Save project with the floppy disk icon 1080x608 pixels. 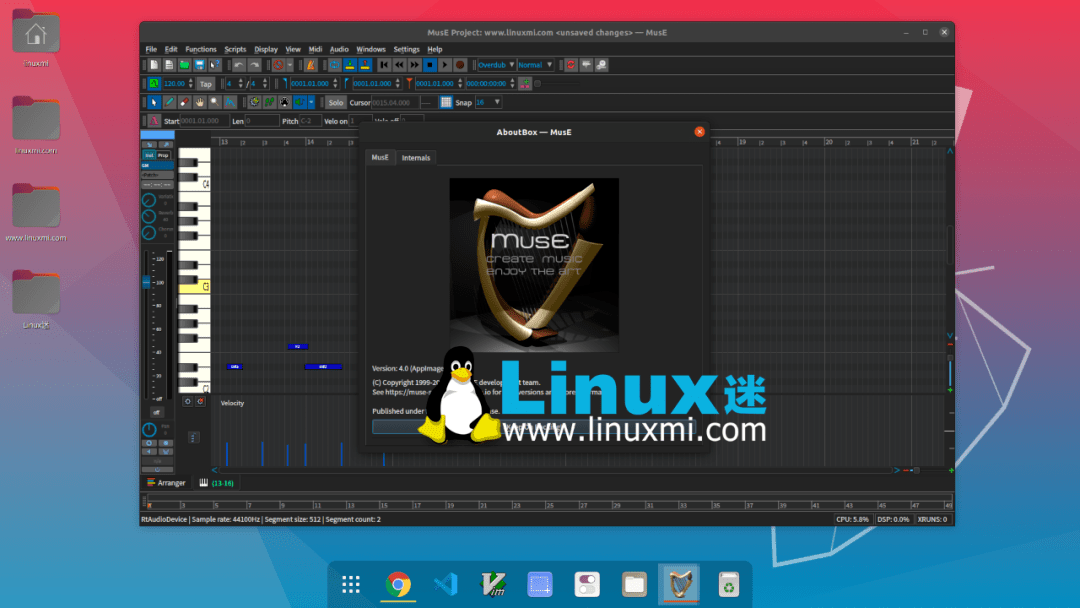[x=200, y=65]
